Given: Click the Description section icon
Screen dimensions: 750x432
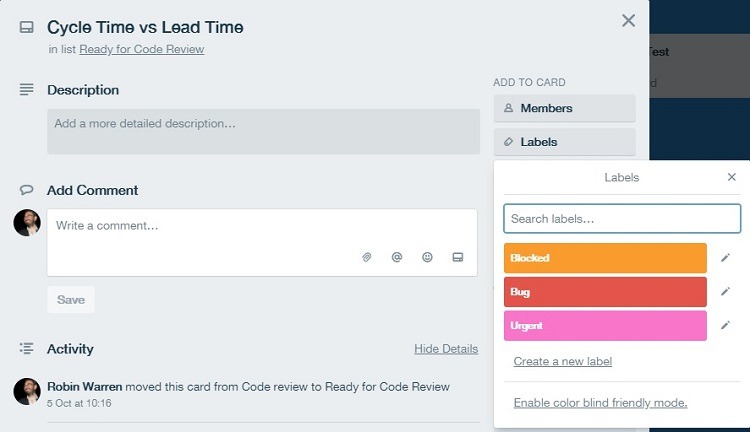Looking at the screenshot, I should (26, 89).
